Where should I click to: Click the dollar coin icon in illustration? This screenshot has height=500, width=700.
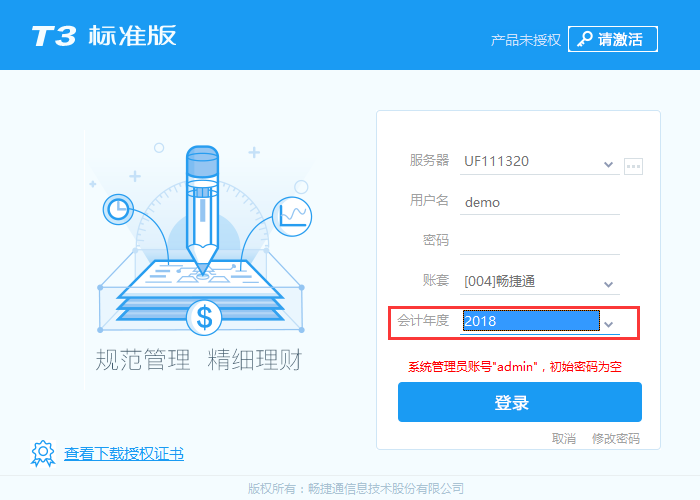pyautogui.click(x=204, y=317)
